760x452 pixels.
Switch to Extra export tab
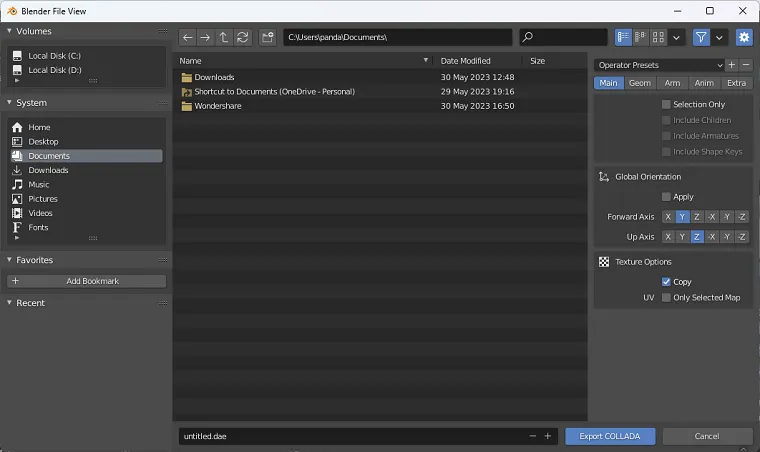[737, 83]
